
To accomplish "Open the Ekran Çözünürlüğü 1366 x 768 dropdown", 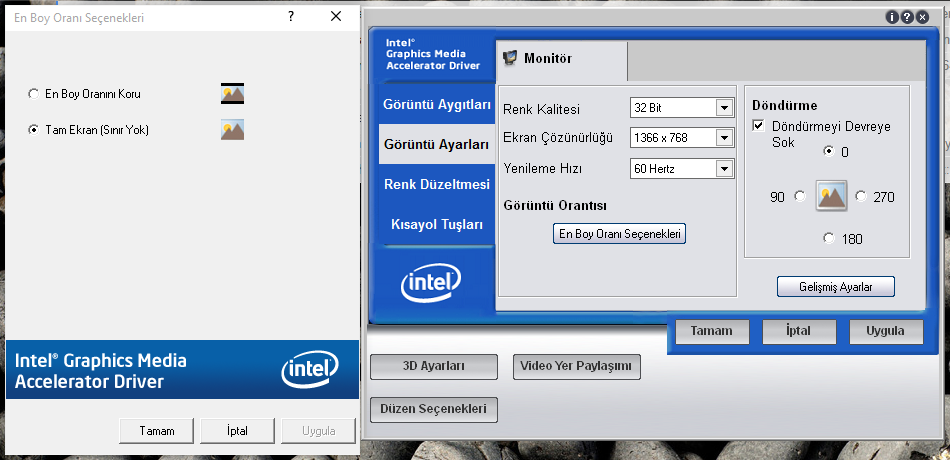I will (682, 138).
